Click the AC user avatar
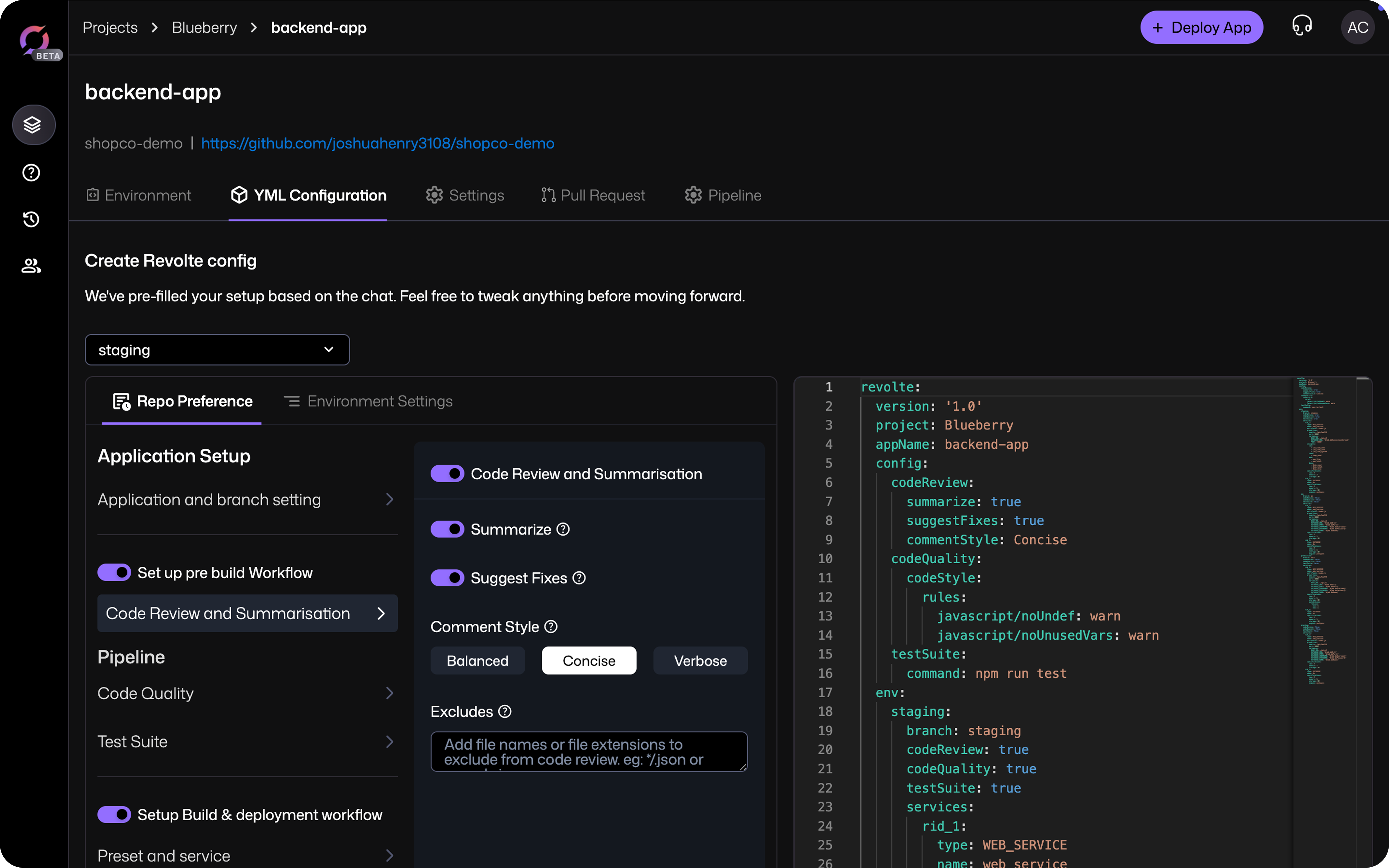Image resolution: width=1389 pixels, height=868 pixels. pyautogui.click(x=1357, y=28)
